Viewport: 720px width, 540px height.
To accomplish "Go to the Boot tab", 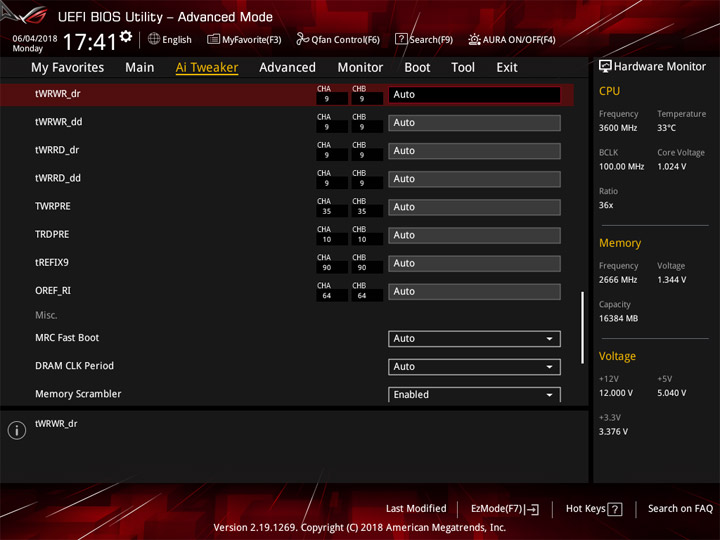I will pyautogui.click(x=417, y=68).
